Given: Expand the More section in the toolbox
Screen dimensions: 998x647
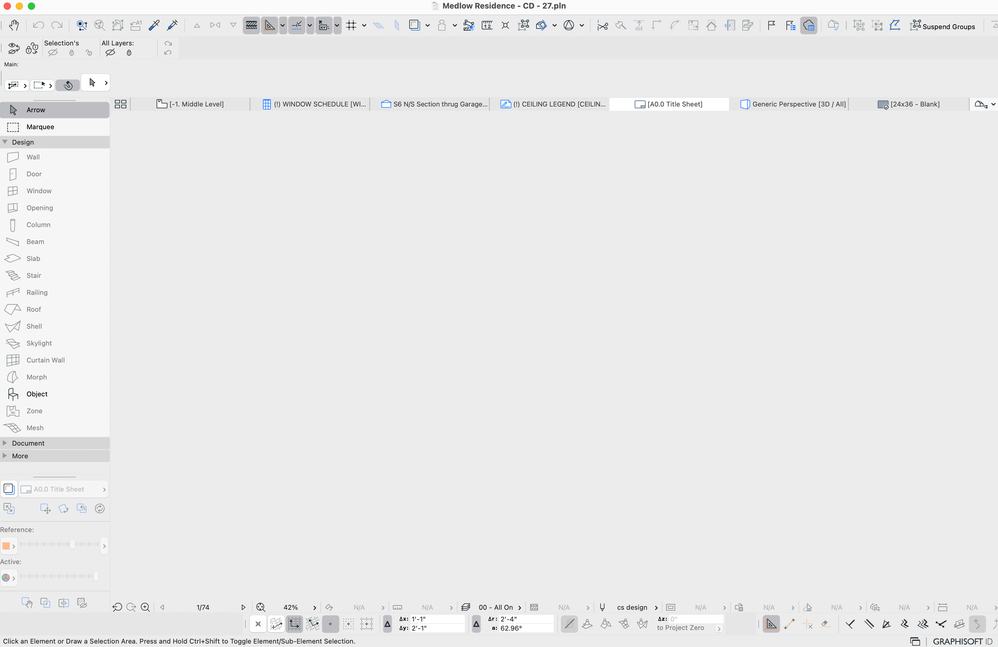Looking at the screenshot, I should tap(20, 456).
